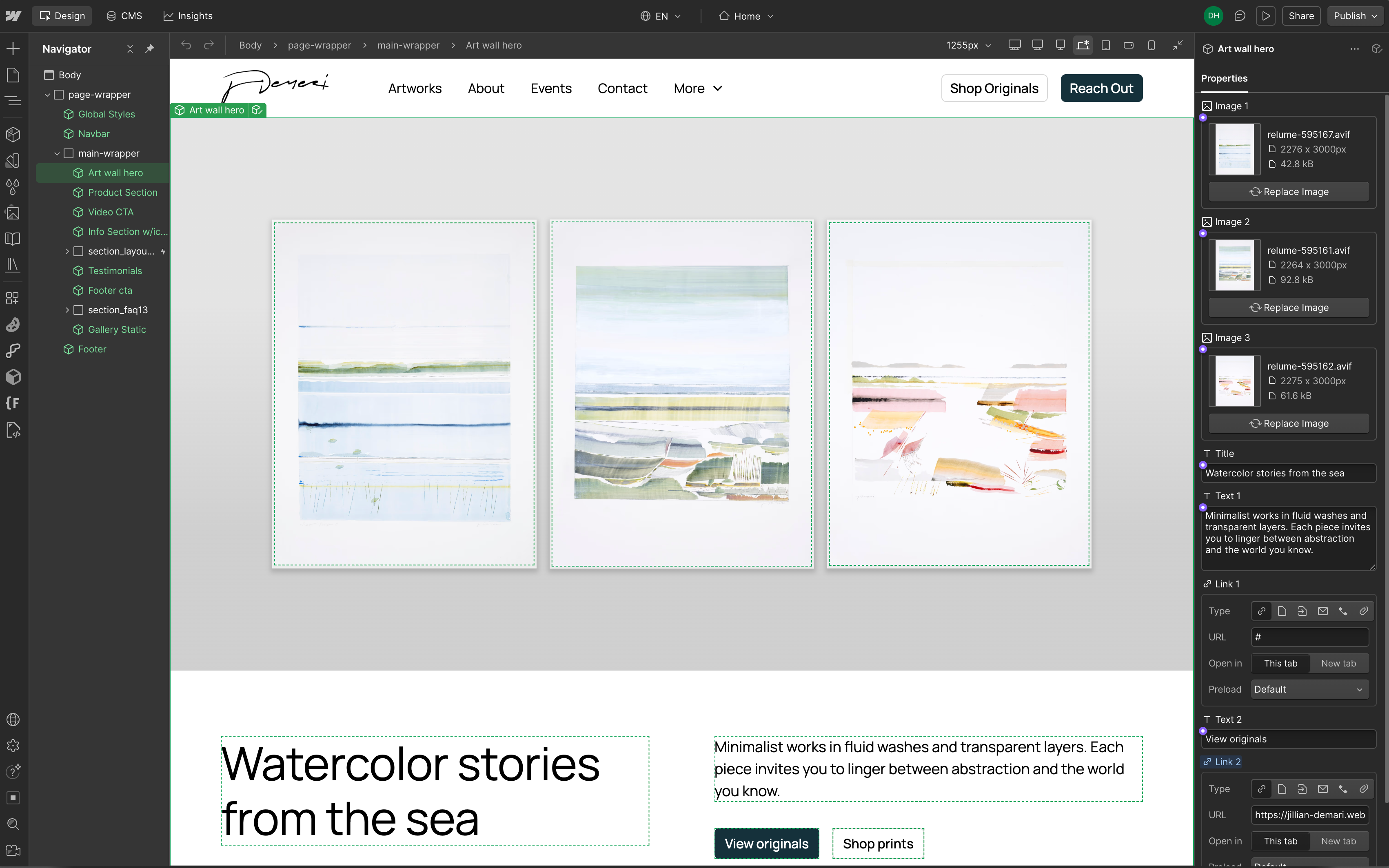Viewport: 1389px width, 868px height.
Task: Click Events in the site navbar
Action: (550, 89)
